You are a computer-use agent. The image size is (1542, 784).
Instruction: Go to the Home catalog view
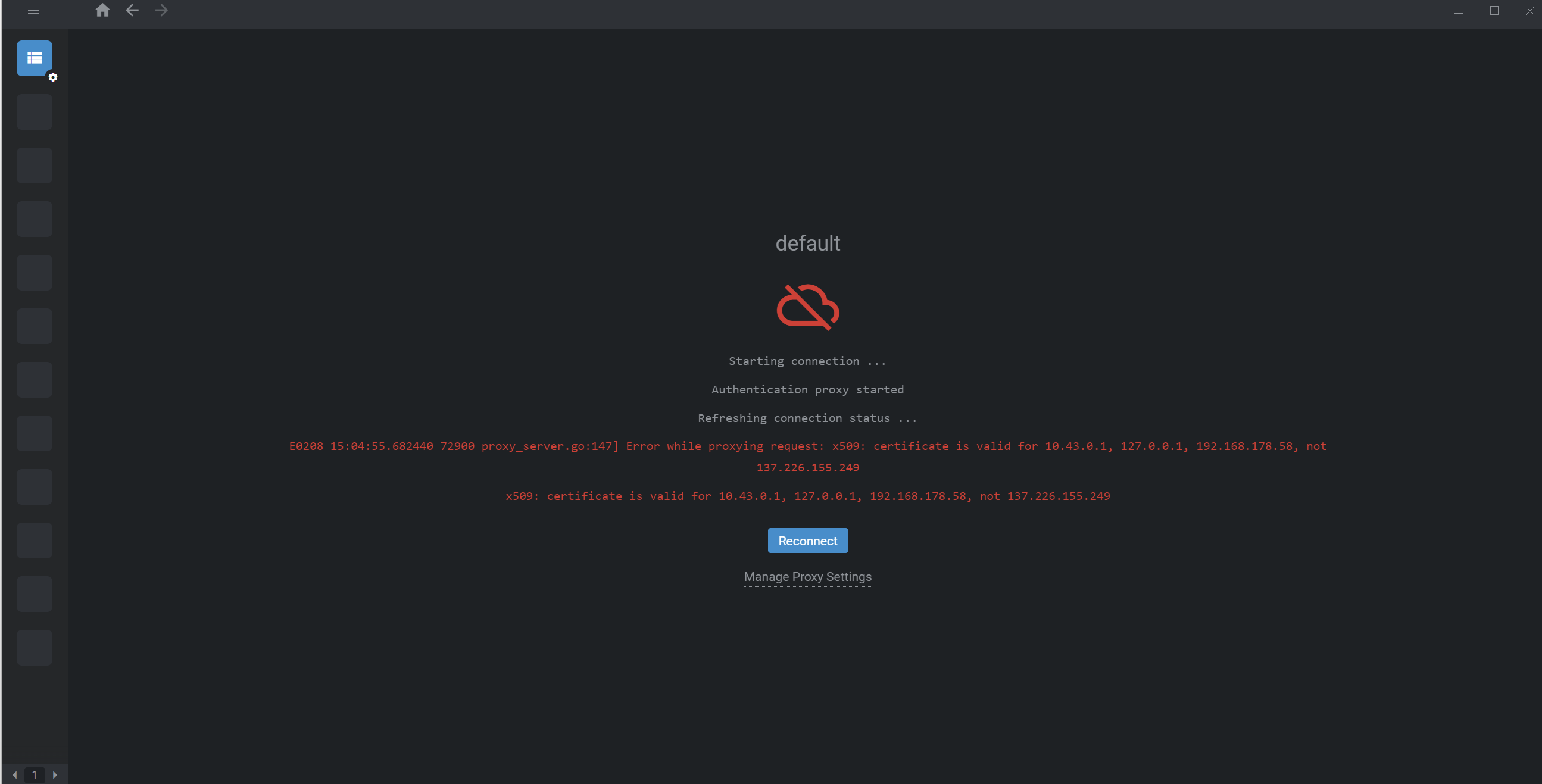(102, 11)
